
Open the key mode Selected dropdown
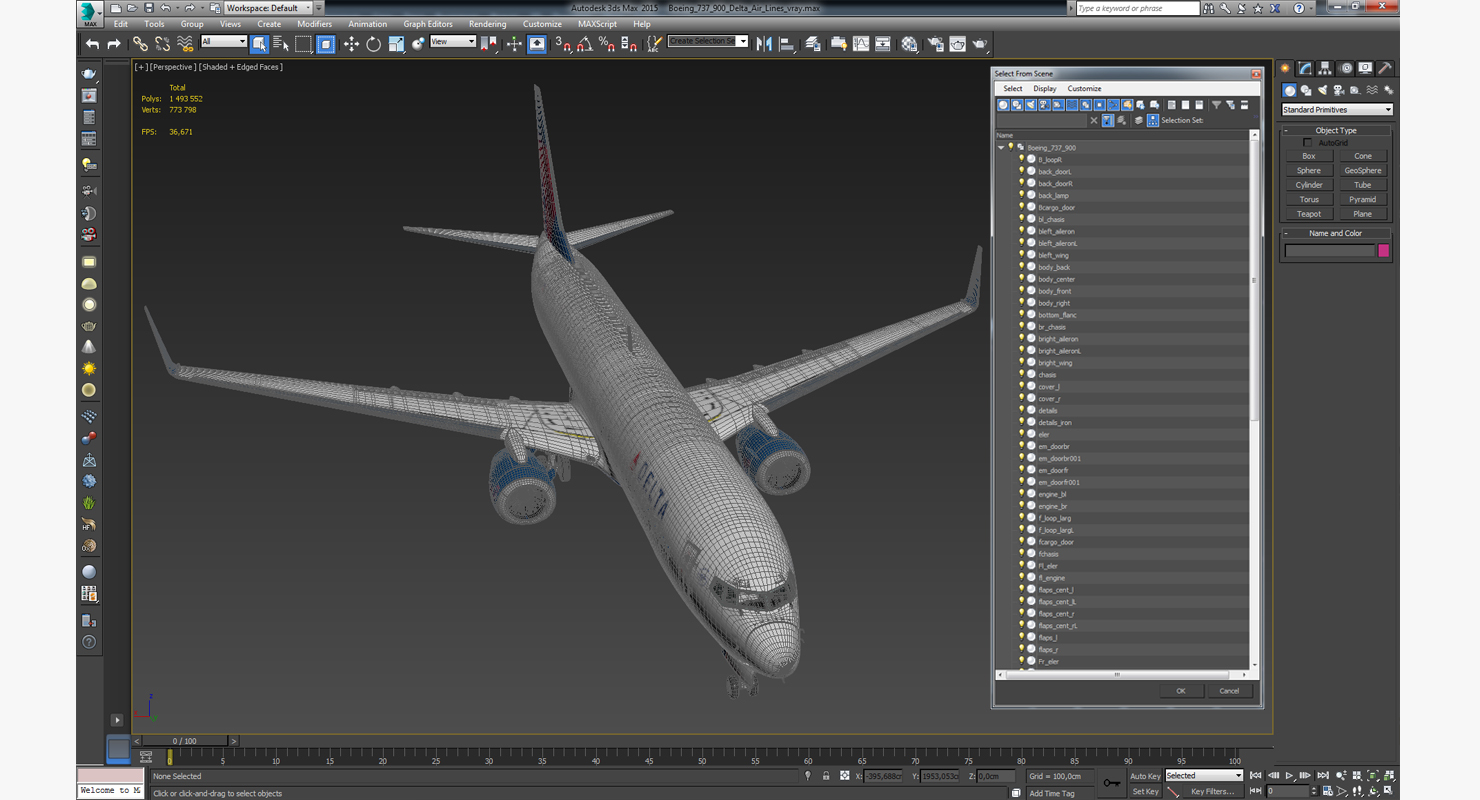[1204, 776]
